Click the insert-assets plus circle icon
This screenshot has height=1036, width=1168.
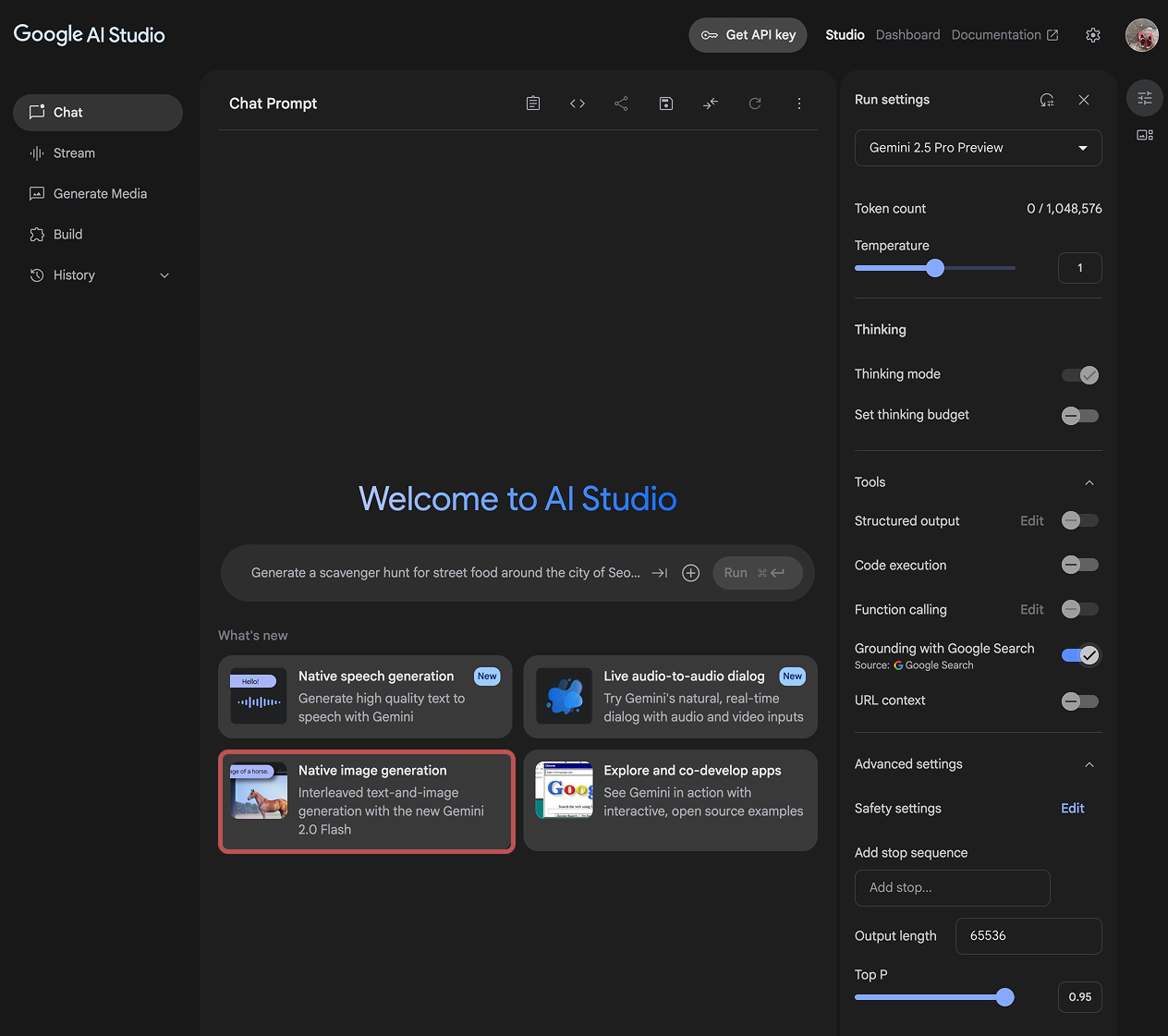pyautogui.click(x=690, y=573)
